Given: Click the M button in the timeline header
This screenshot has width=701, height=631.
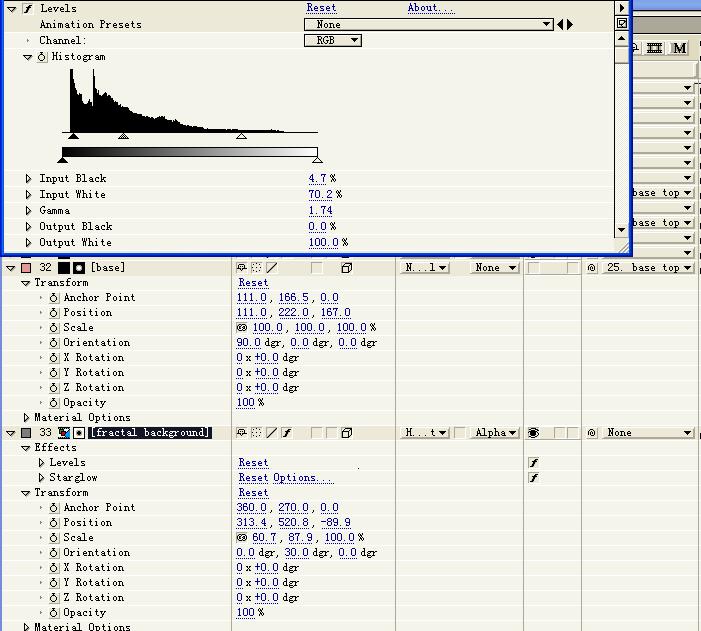Looking at the screenshot, I should coord(680,48).
